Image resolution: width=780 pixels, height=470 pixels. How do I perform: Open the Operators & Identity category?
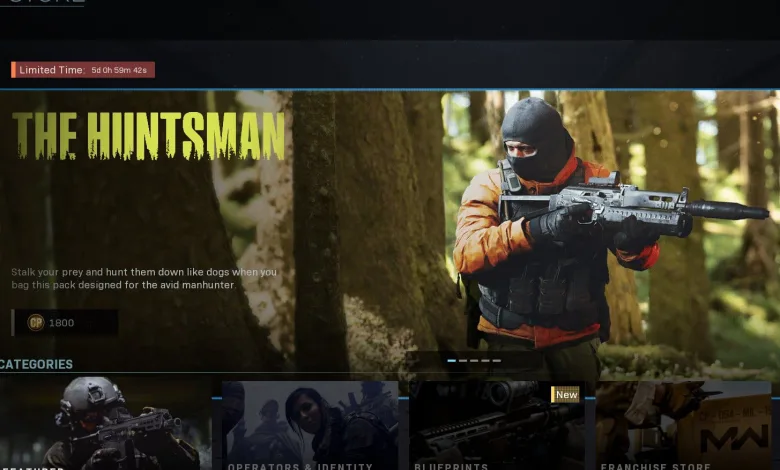point(310,425)
